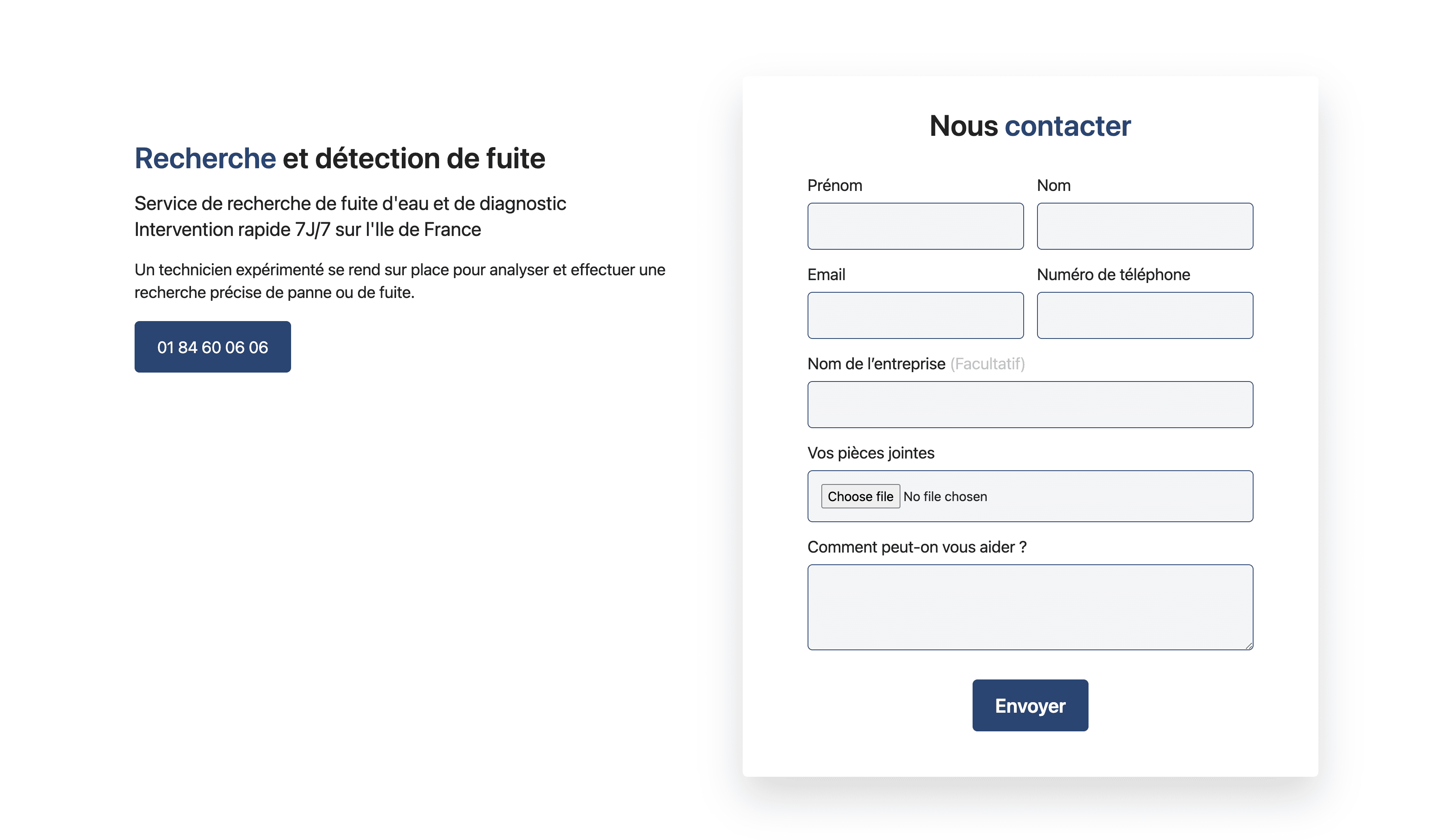Click the textarea resize handle corner
1453x840 pixels.
click(x=1248, y=646)
